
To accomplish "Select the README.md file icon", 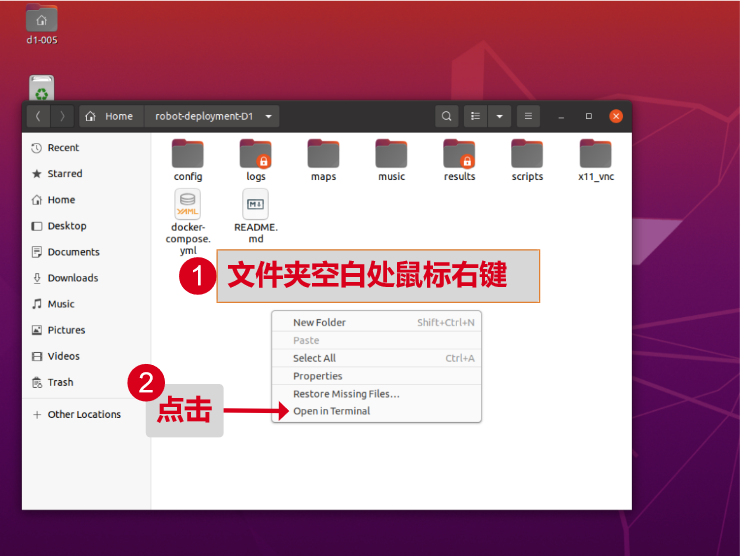I will 256,204.
